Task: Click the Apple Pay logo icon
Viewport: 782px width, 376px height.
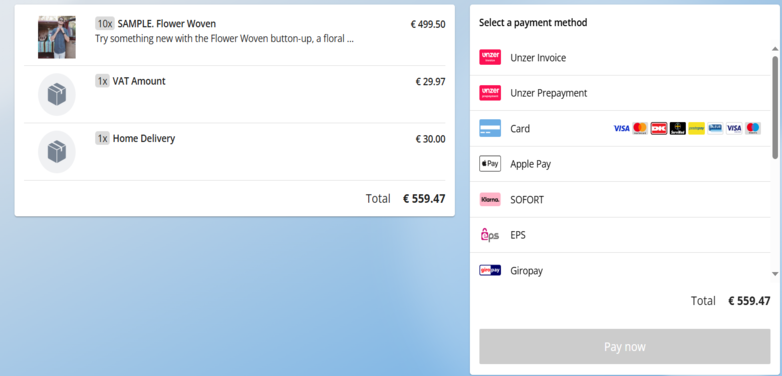Action: tap(490, 164)
